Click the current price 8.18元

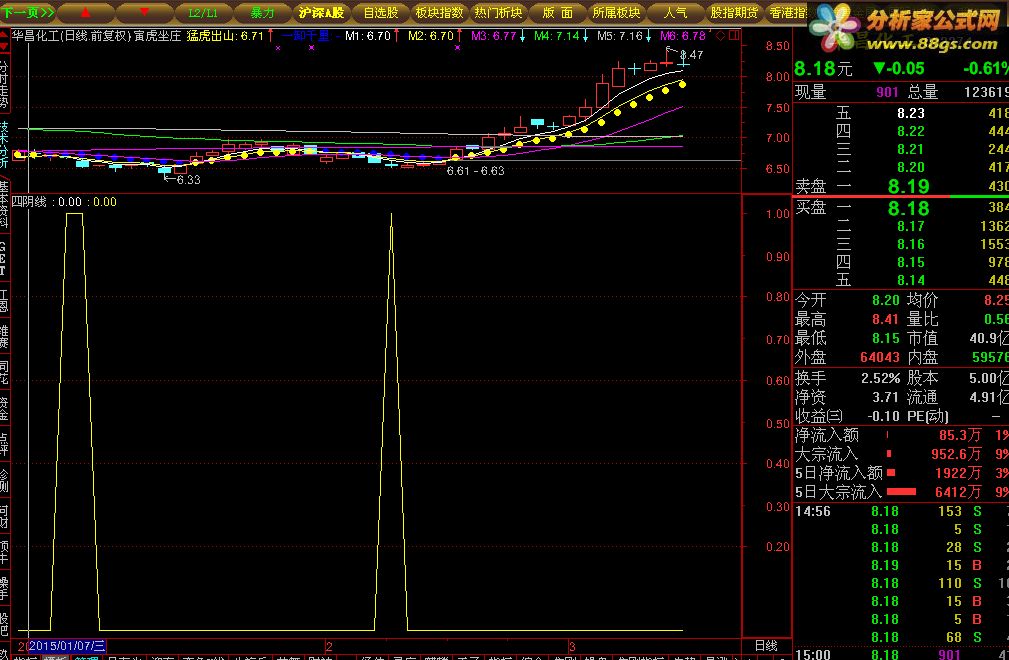coord(823,68)
